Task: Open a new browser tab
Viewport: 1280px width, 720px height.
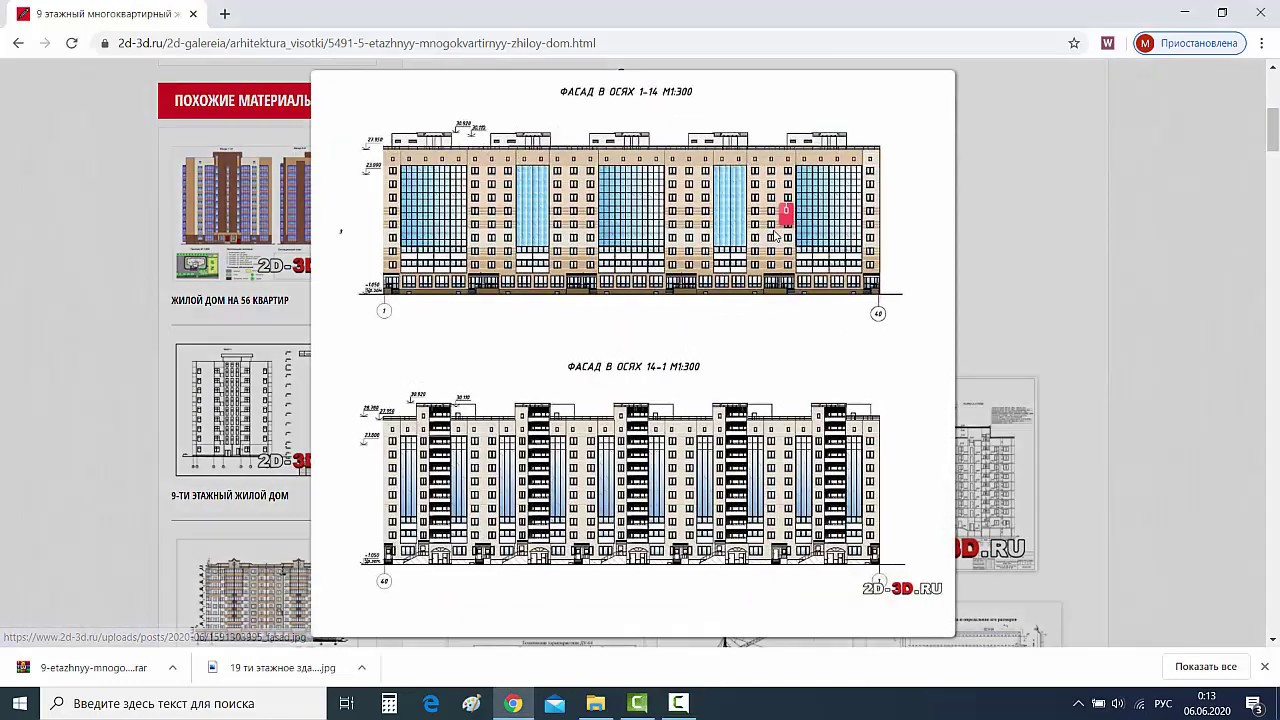Action: (225, 14)
